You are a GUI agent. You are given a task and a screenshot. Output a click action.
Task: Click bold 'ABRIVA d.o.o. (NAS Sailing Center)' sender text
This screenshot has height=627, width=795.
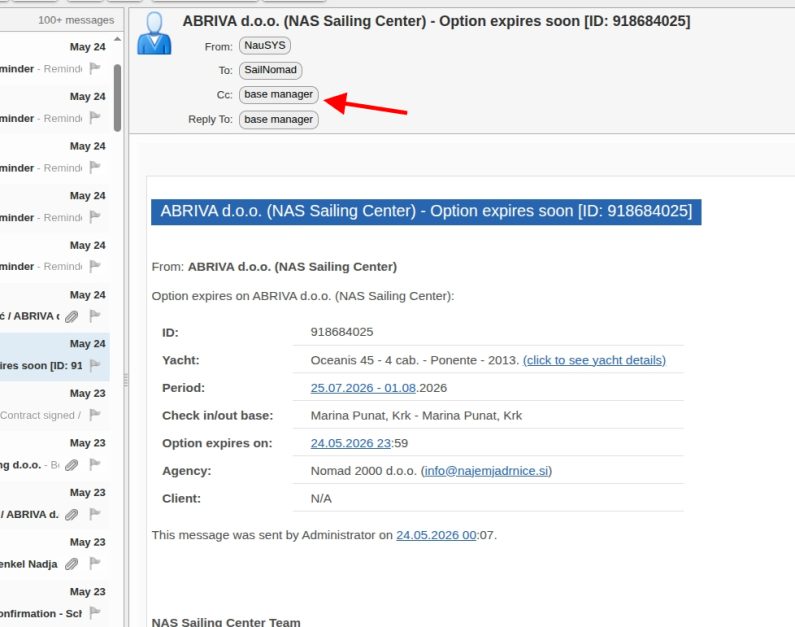point(293,267)
